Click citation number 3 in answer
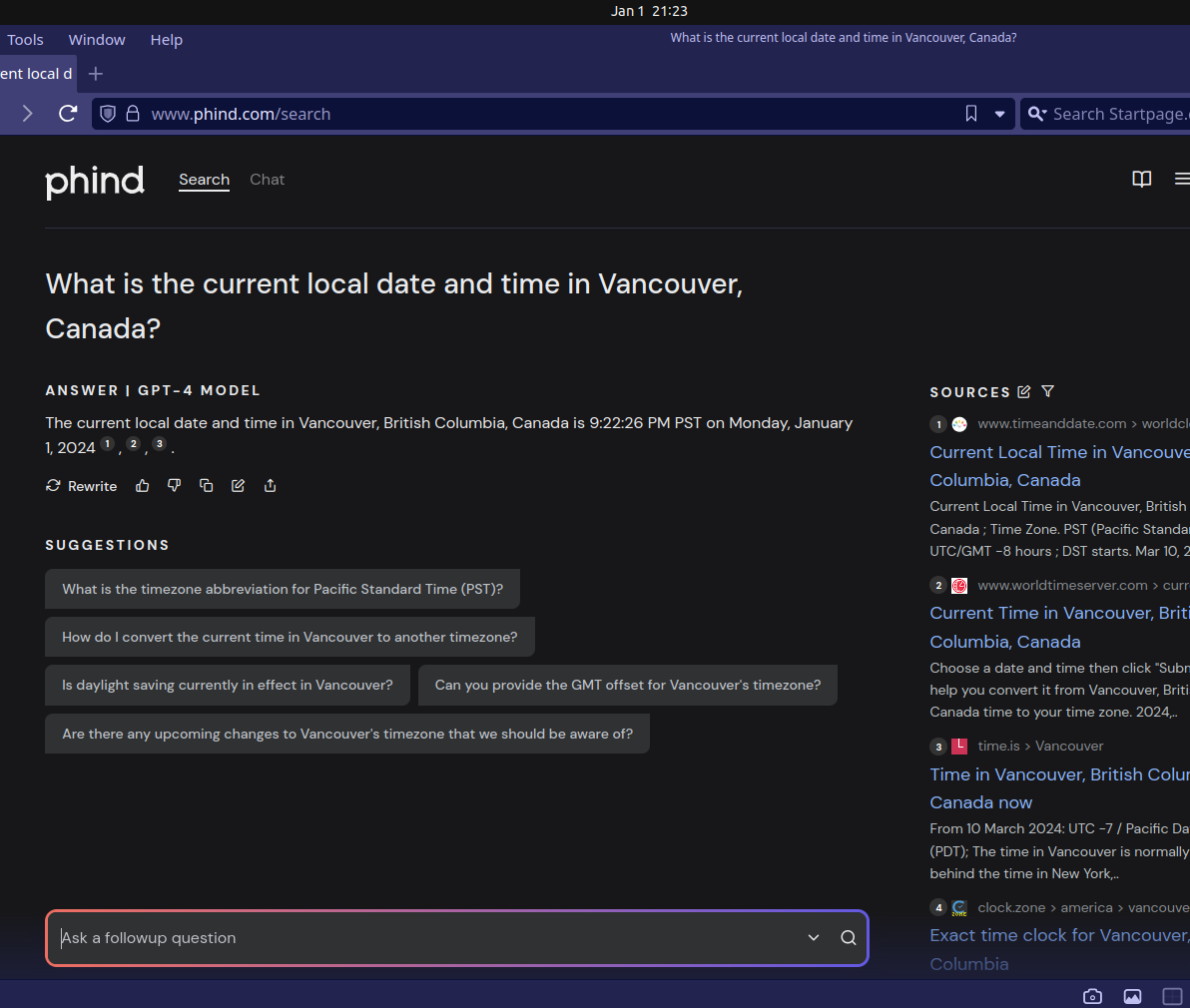Viewport: 1190px width, 1008px height. pyautogui.click(x=160, y=444)
